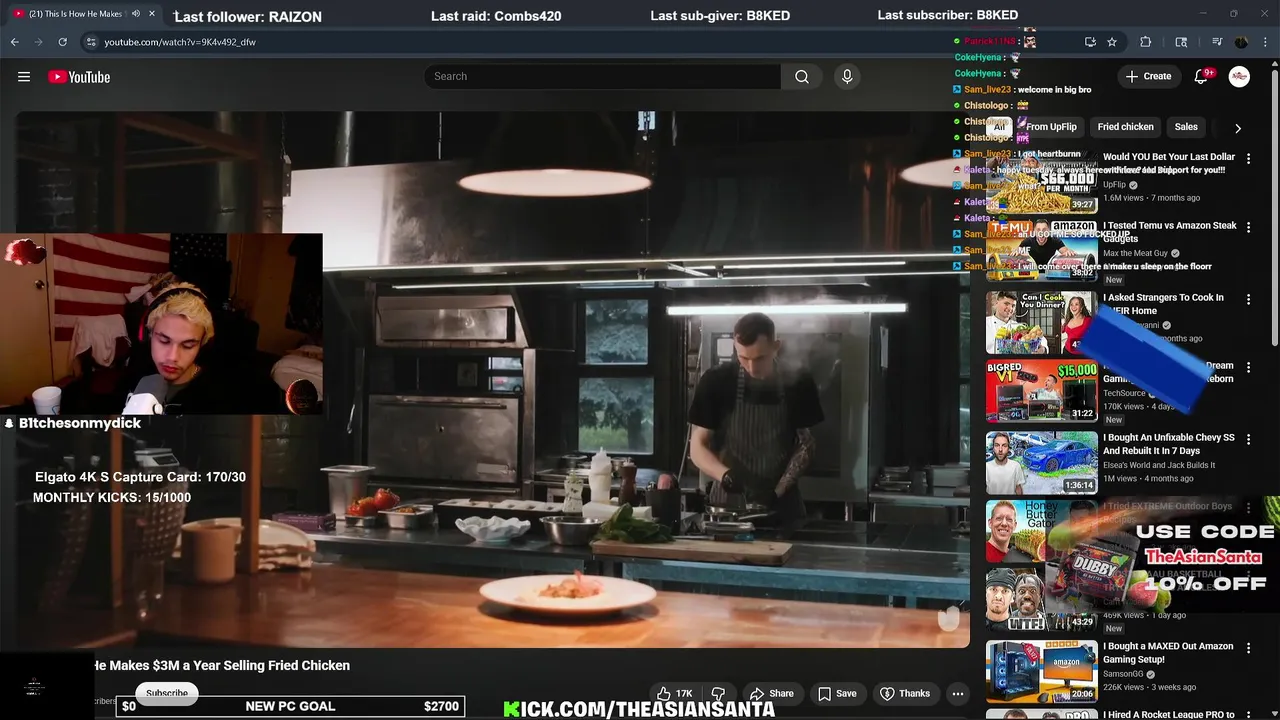Viewport: 1280px width, 720px height.
Task: Open 'I Bought a MAXED Out Amazon Gaming Setup' title
Action: [1168, 653]
